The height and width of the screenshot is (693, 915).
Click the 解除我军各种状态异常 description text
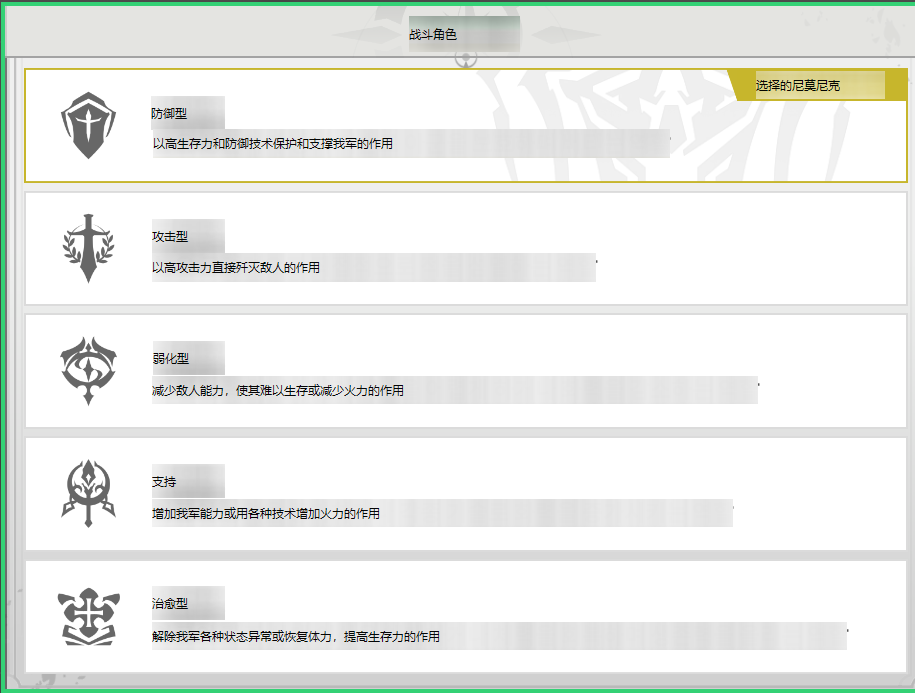pyautogui.click(x=296, y=636)
